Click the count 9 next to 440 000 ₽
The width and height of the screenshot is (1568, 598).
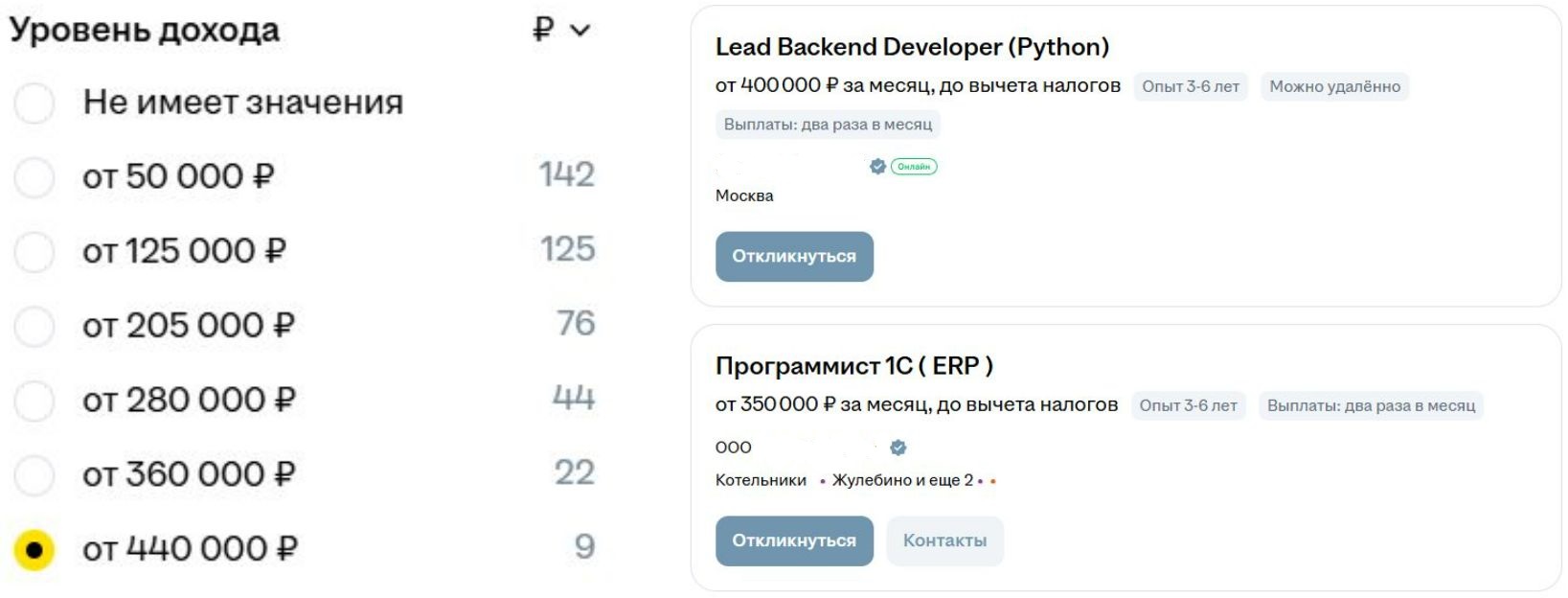click(x=585, y=547)
